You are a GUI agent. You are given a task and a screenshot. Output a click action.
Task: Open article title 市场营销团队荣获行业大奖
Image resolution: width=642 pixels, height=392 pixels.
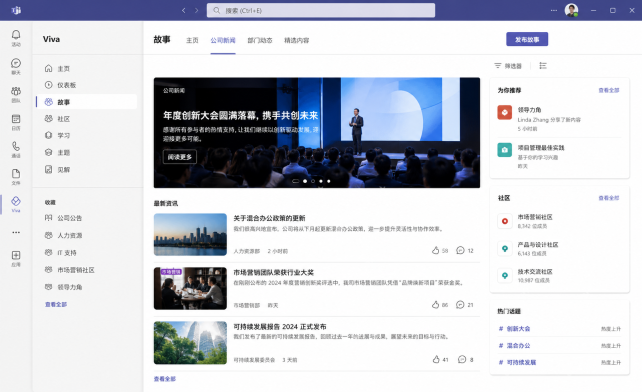point(274,272)
